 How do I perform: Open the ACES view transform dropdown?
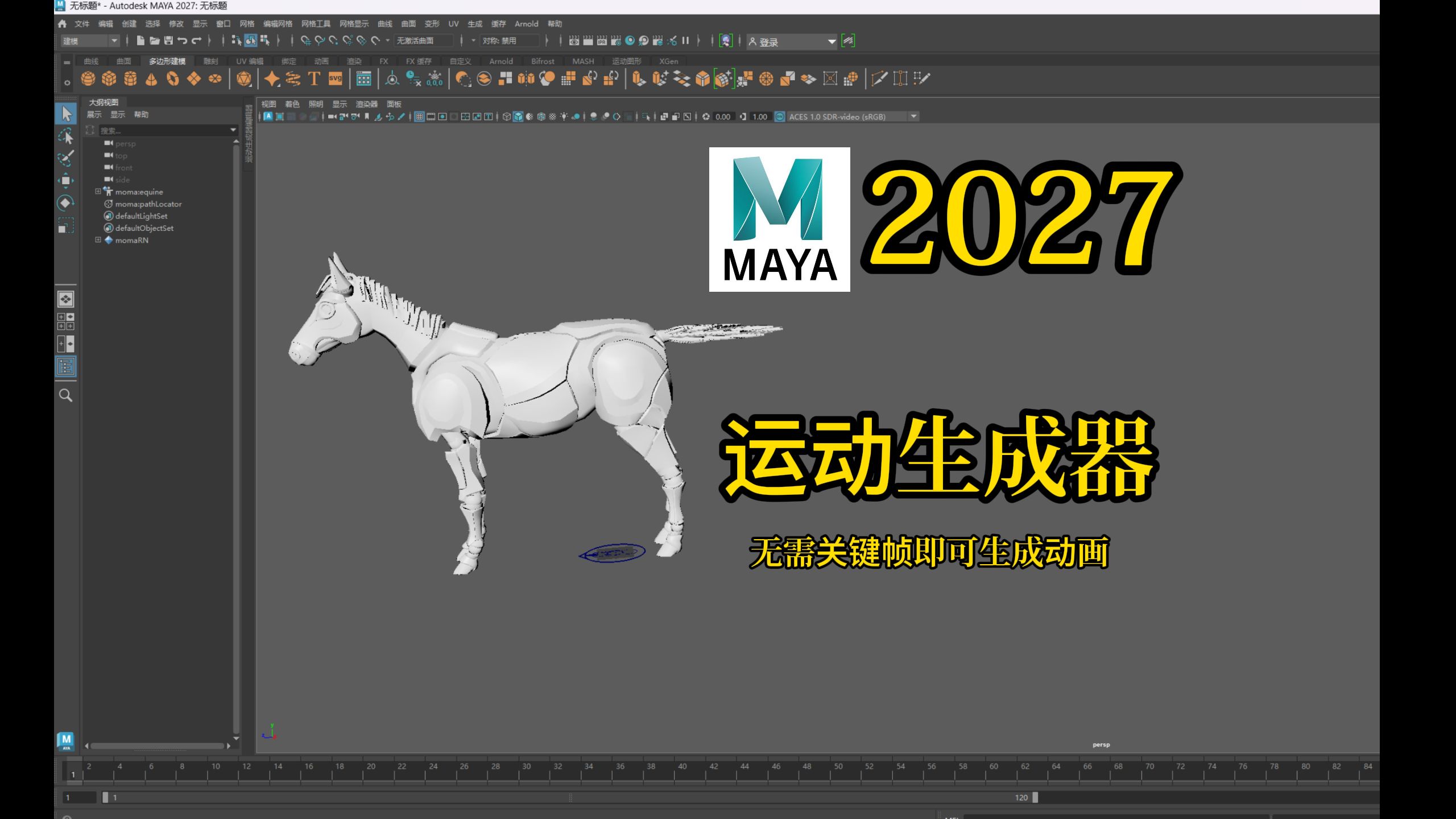coord(913,117)
